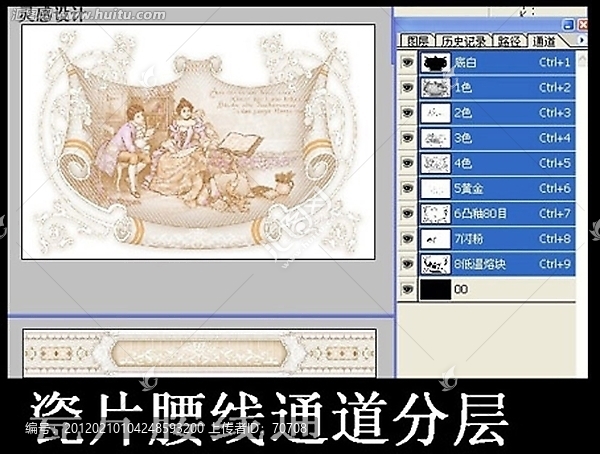600x454 pixels.
Task: Minimize the palette window
Action: click(x=569, y=25)
